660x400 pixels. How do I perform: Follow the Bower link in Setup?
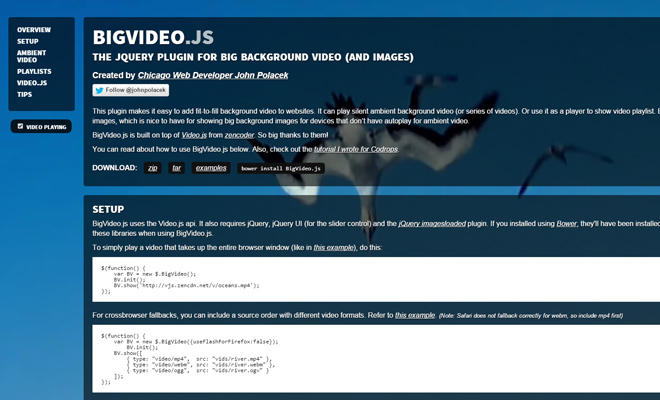(567, 224)
